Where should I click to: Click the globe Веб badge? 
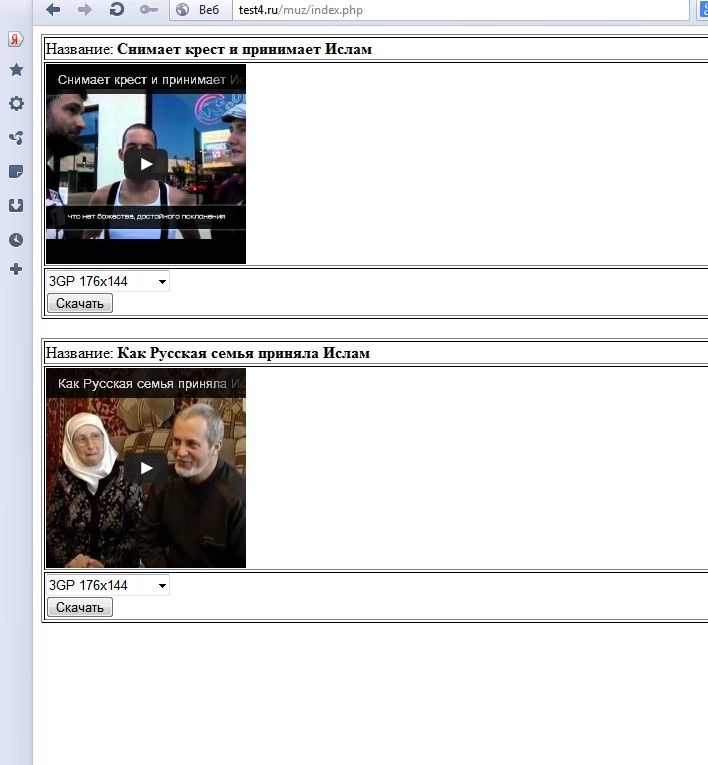[x=201, y=10]
